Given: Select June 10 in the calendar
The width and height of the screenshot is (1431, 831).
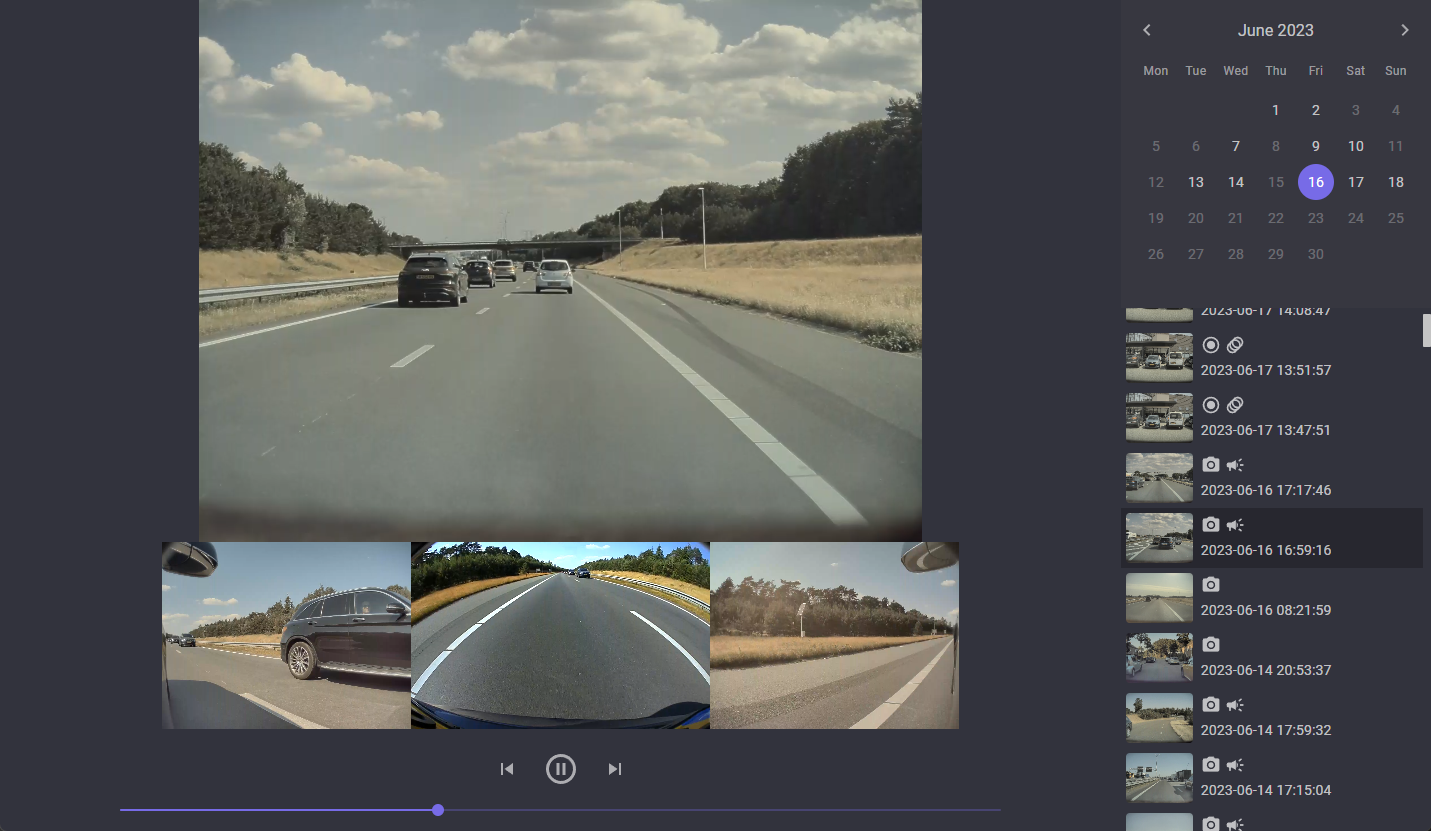Looking at the screenshot, I should 1356,146.
